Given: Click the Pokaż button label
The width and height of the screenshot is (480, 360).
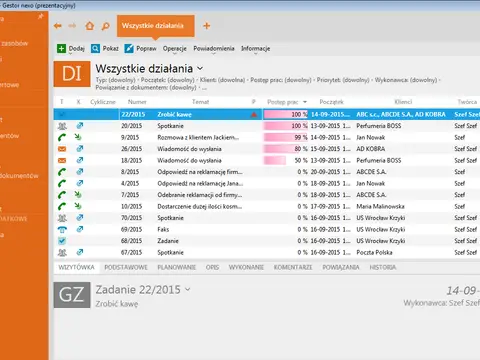Looking at the screenshot, I should click(111, 49).
